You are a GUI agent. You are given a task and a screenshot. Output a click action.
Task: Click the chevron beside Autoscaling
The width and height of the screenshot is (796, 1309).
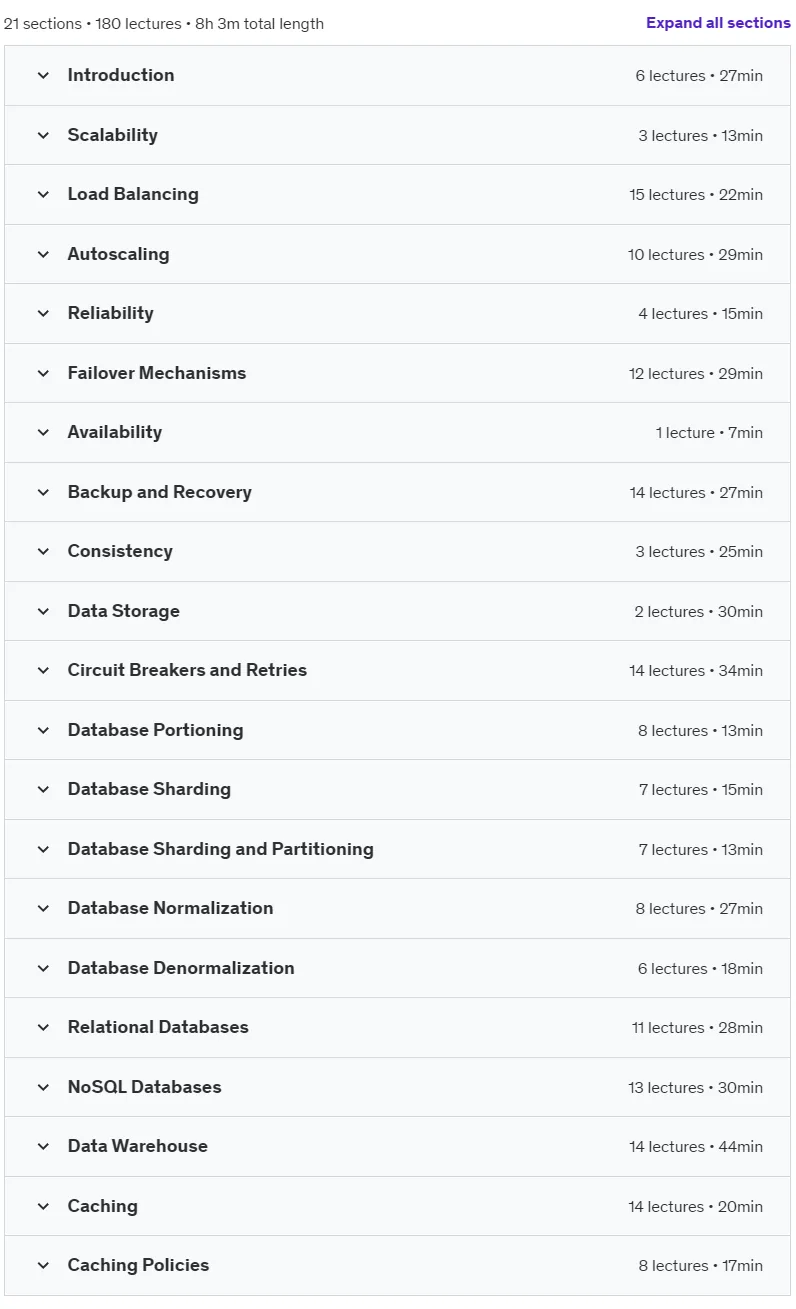click(x=43, y=254)
